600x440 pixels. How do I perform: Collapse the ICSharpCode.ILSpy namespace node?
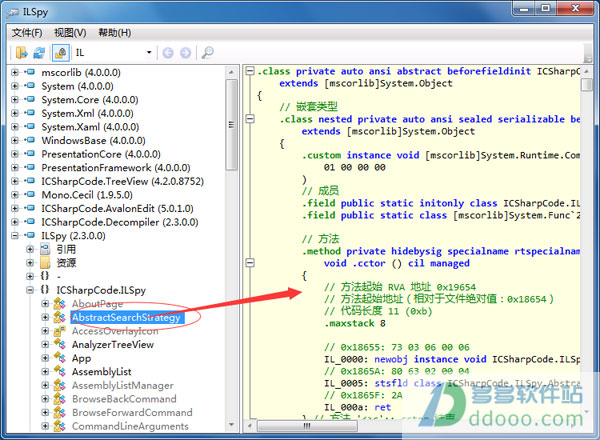click(30, 290)
